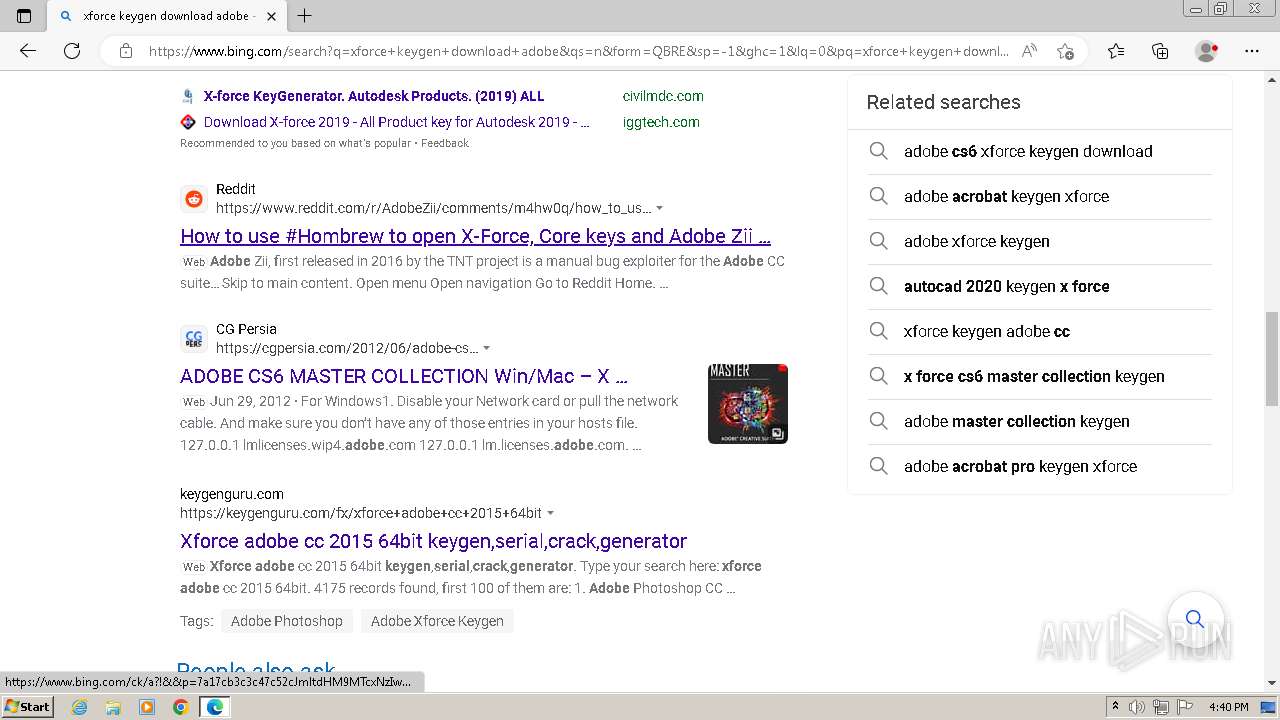Open the Adobe CS6 Master Collection thumbnail
This screenshot has height=720, width=1280.
click(748, 404)
